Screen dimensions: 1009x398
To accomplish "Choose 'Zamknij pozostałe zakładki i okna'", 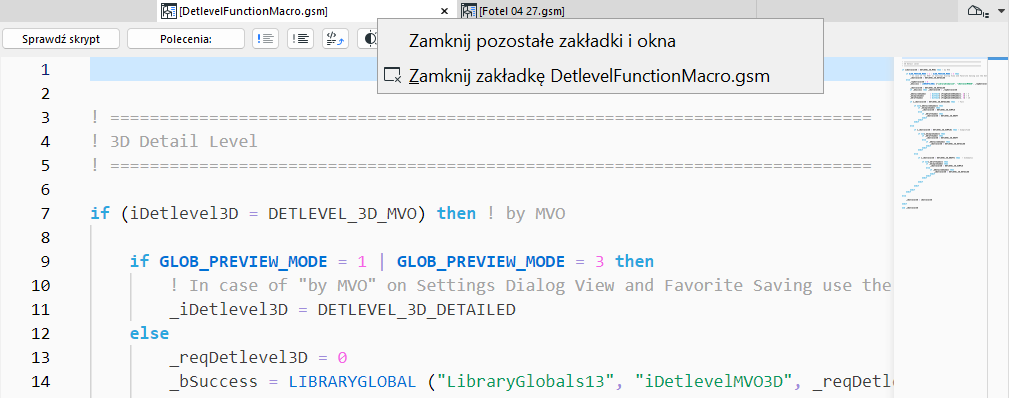I will click(x=600, y=41).
